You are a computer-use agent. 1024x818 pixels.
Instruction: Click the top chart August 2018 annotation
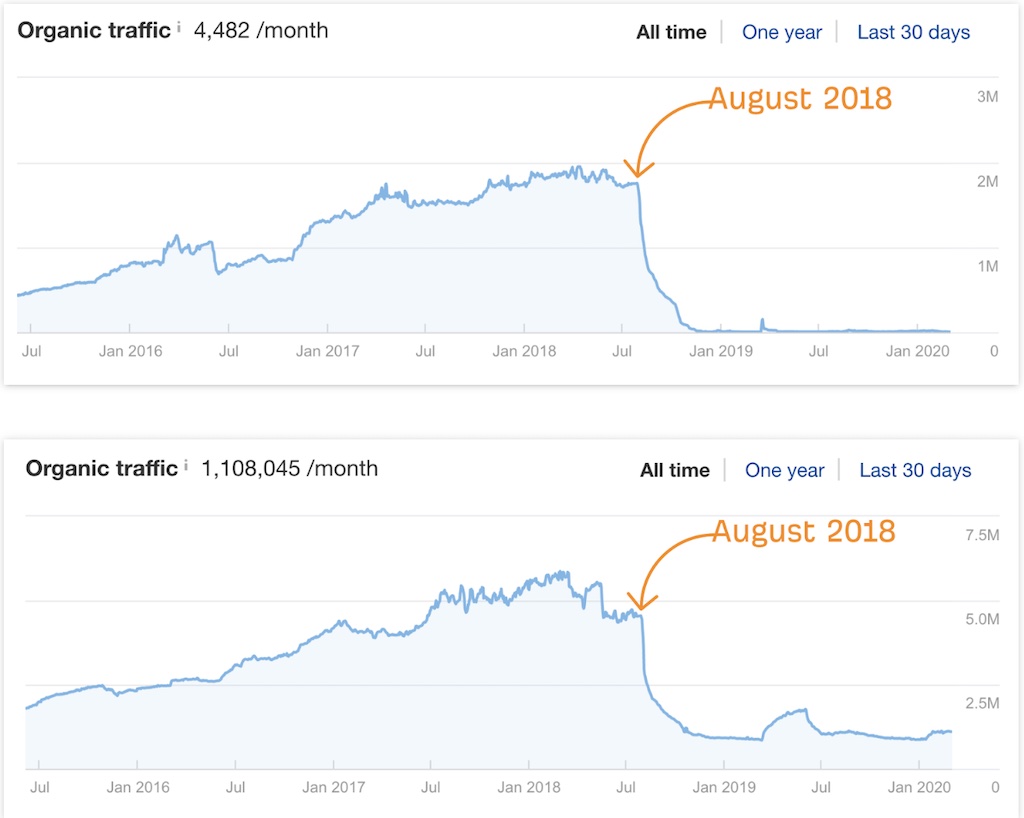(800, 99)
